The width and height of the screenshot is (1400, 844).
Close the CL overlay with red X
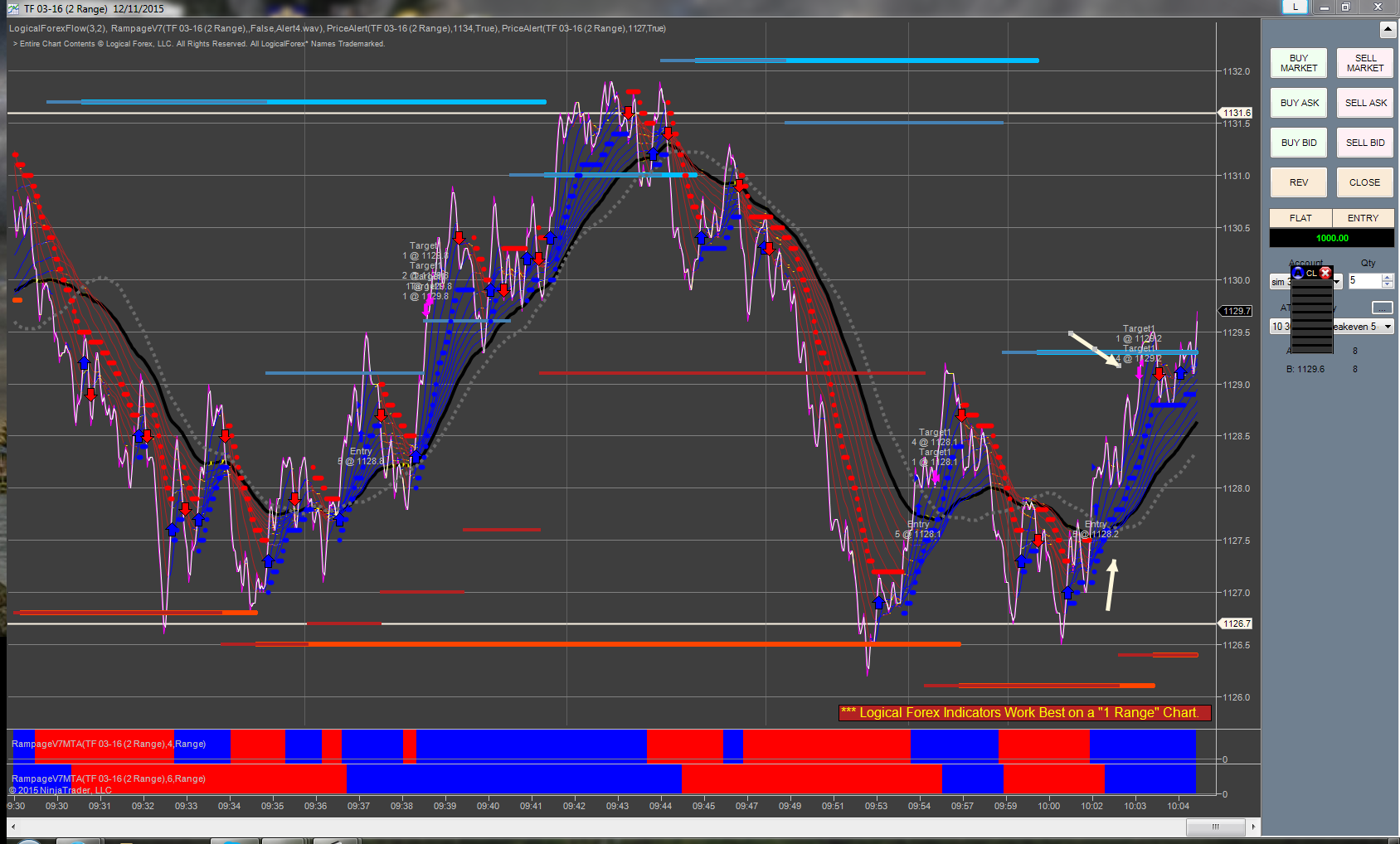[1325, 273]
